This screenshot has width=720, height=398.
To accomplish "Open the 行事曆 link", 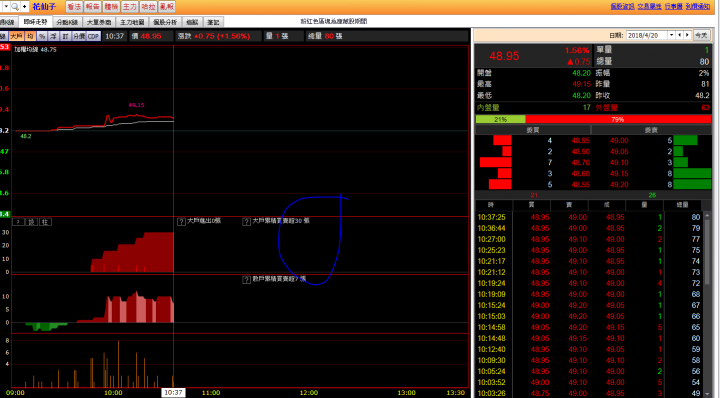I will tap(673, 6).
